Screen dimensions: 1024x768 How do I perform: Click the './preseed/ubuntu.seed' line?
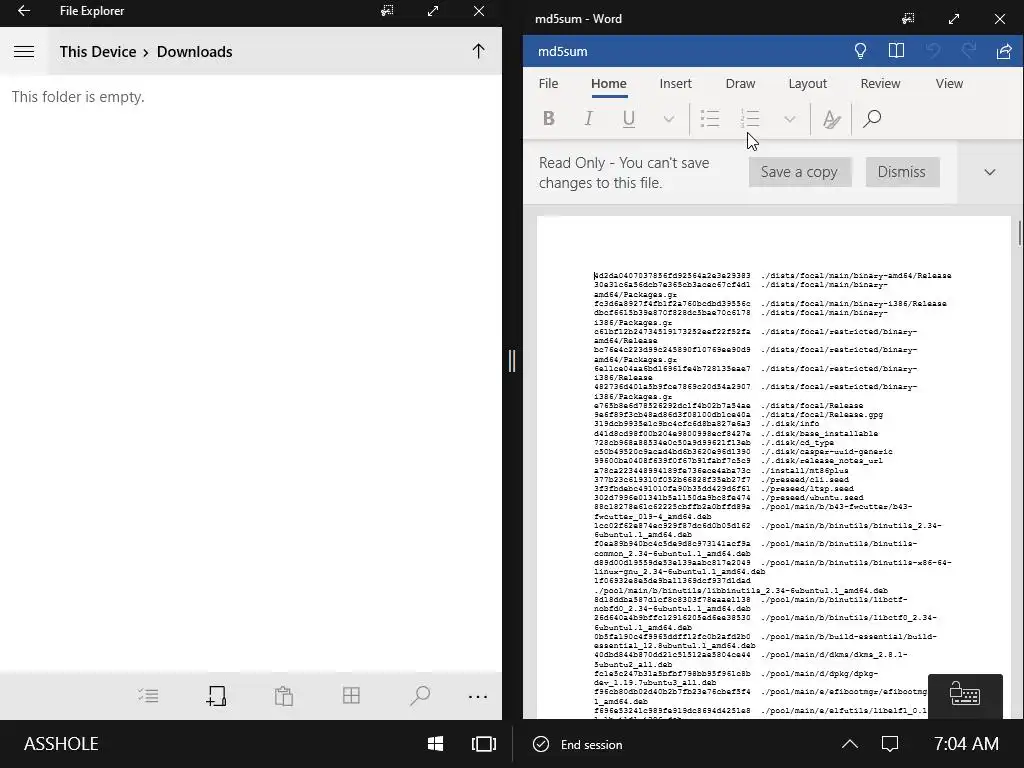tap(728, 498)
